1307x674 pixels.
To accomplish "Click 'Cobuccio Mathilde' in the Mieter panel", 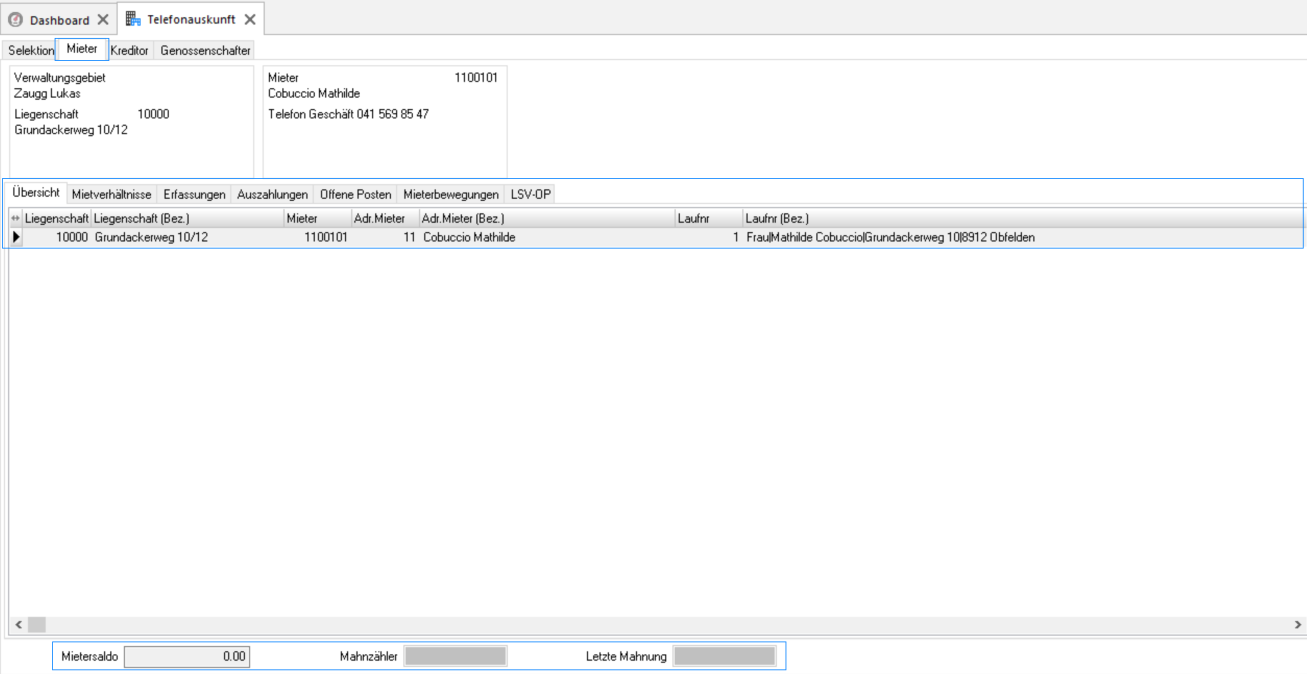I will click(314, 94).
